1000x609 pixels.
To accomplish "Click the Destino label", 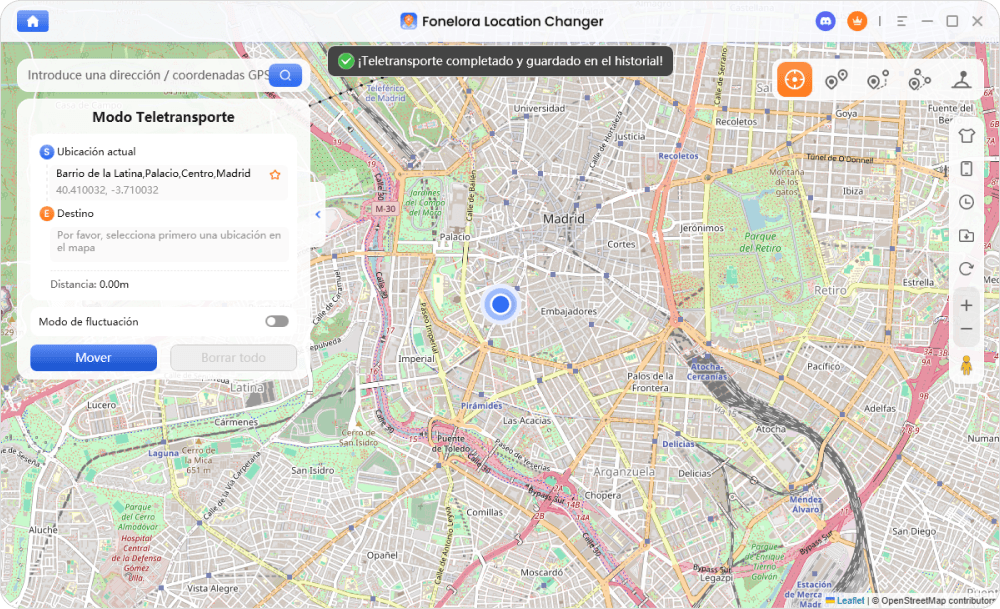I will (75, 214).
